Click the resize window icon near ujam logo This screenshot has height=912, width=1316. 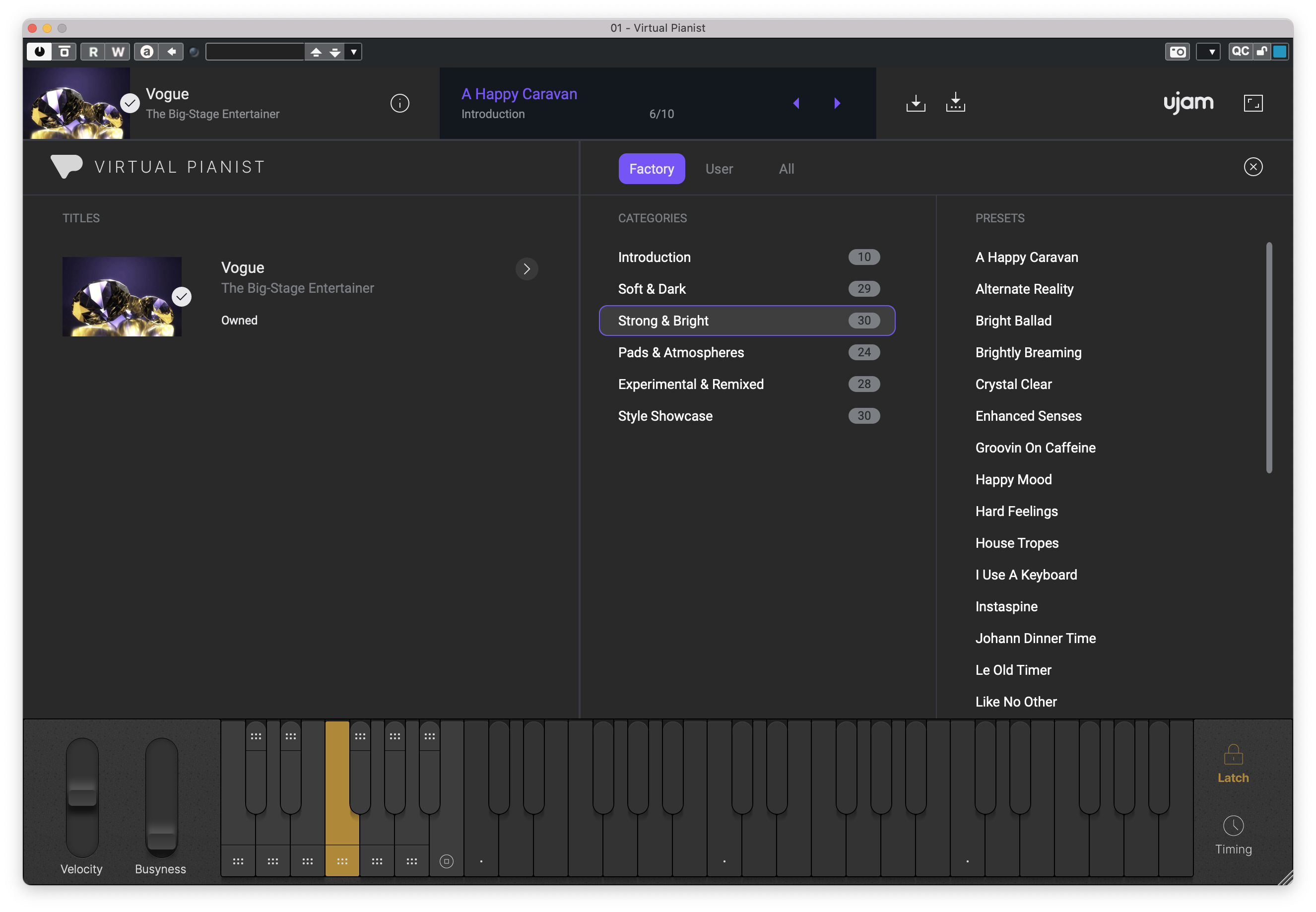coord(1252,103)
